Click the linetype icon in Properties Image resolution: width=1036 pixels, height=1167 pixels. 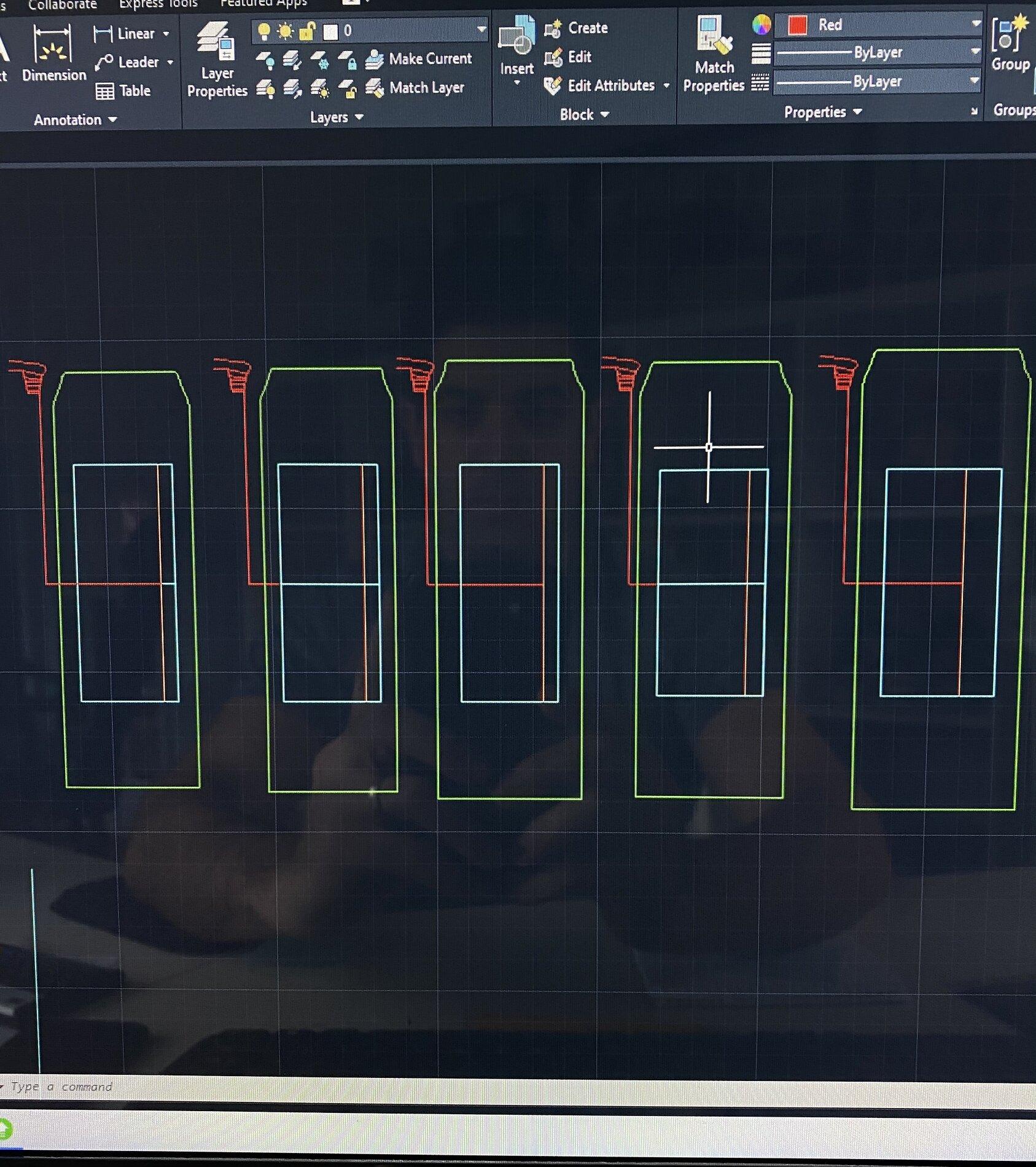(x=760, y=82)
